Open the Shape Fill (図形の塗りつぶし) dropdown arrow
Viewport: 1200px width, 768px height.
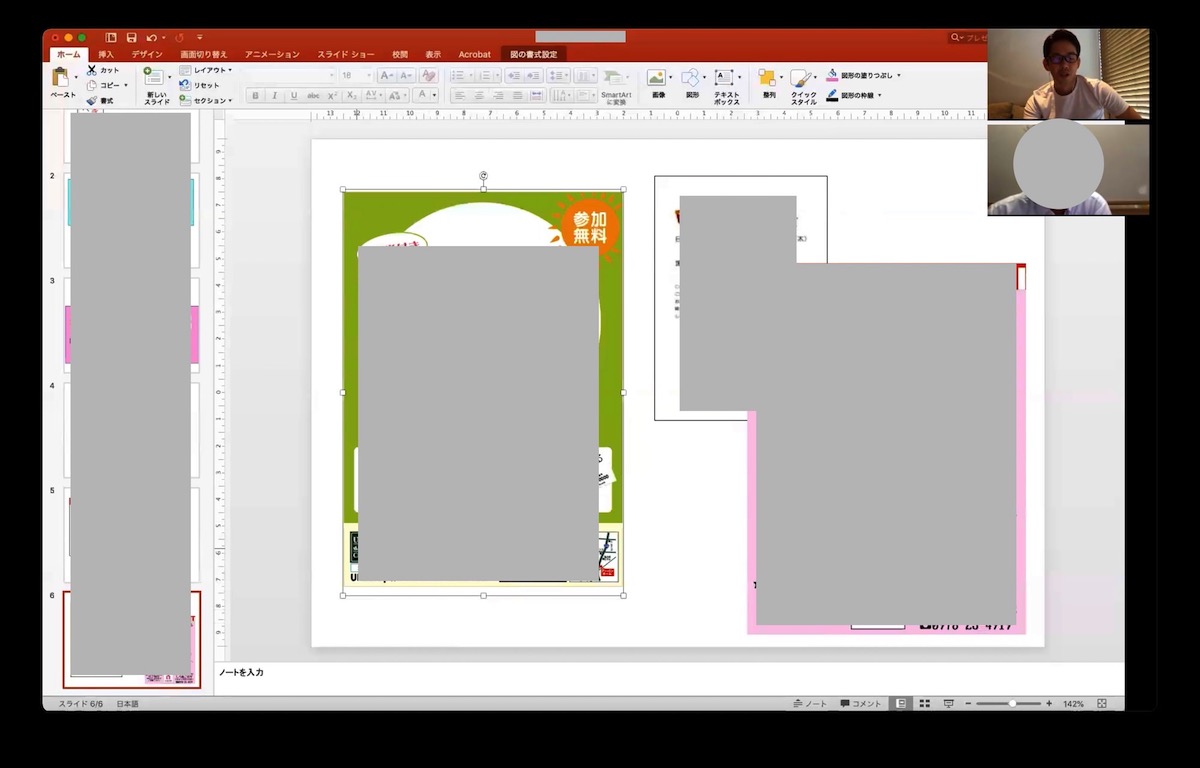(x=898, y=75)
